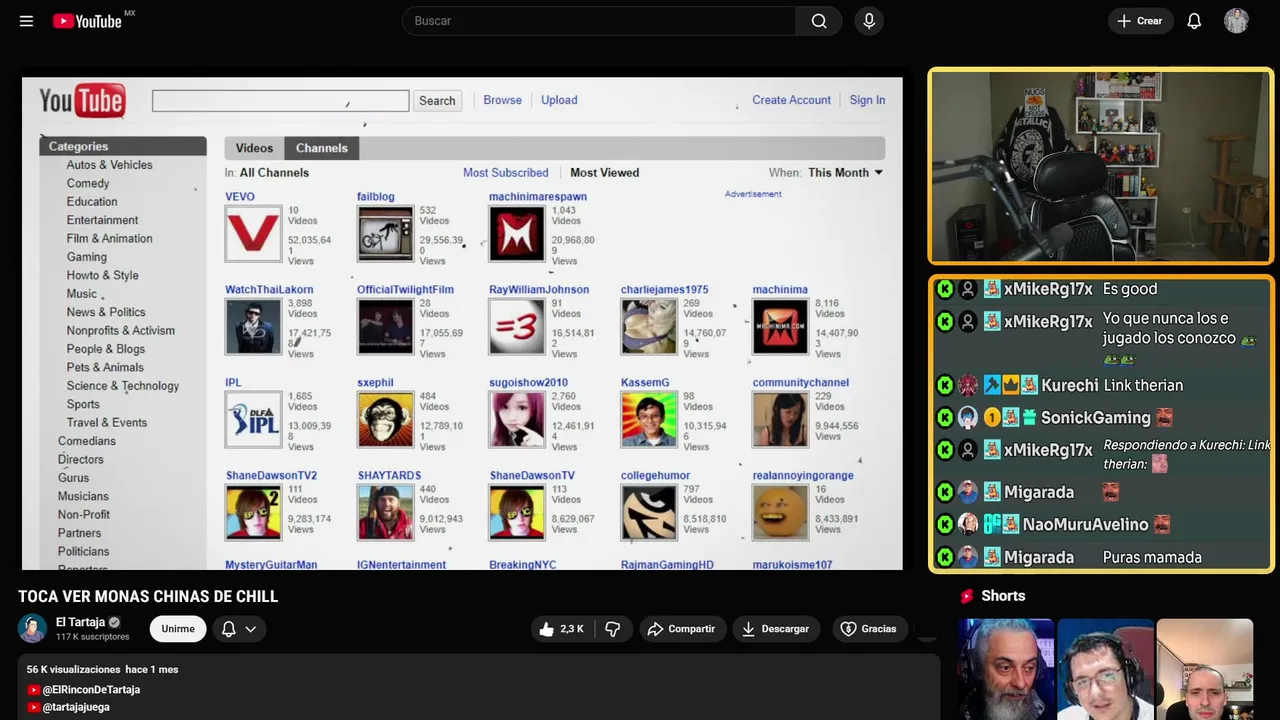
Task: Click OfficialTwilightFilm channel name
Action: click(405, 290)
